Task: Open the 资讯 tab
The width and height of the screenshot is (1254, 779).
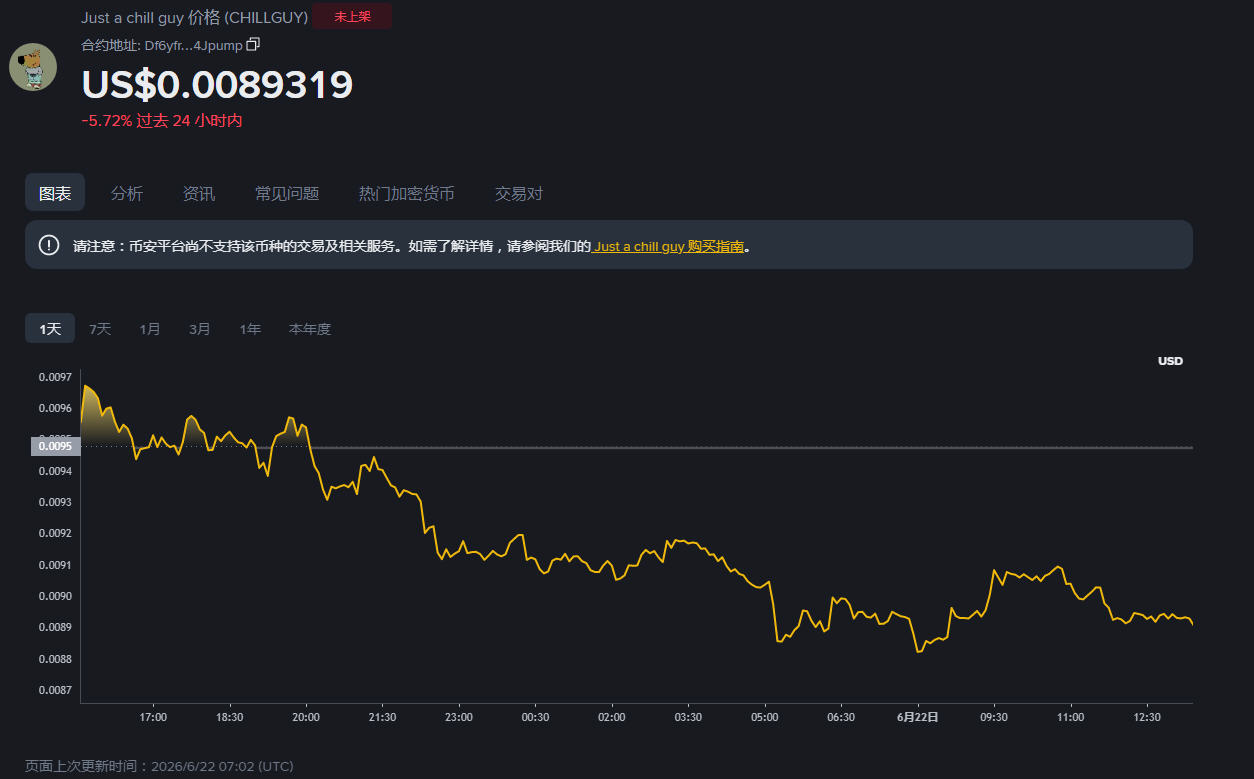Action: point(199,193)
